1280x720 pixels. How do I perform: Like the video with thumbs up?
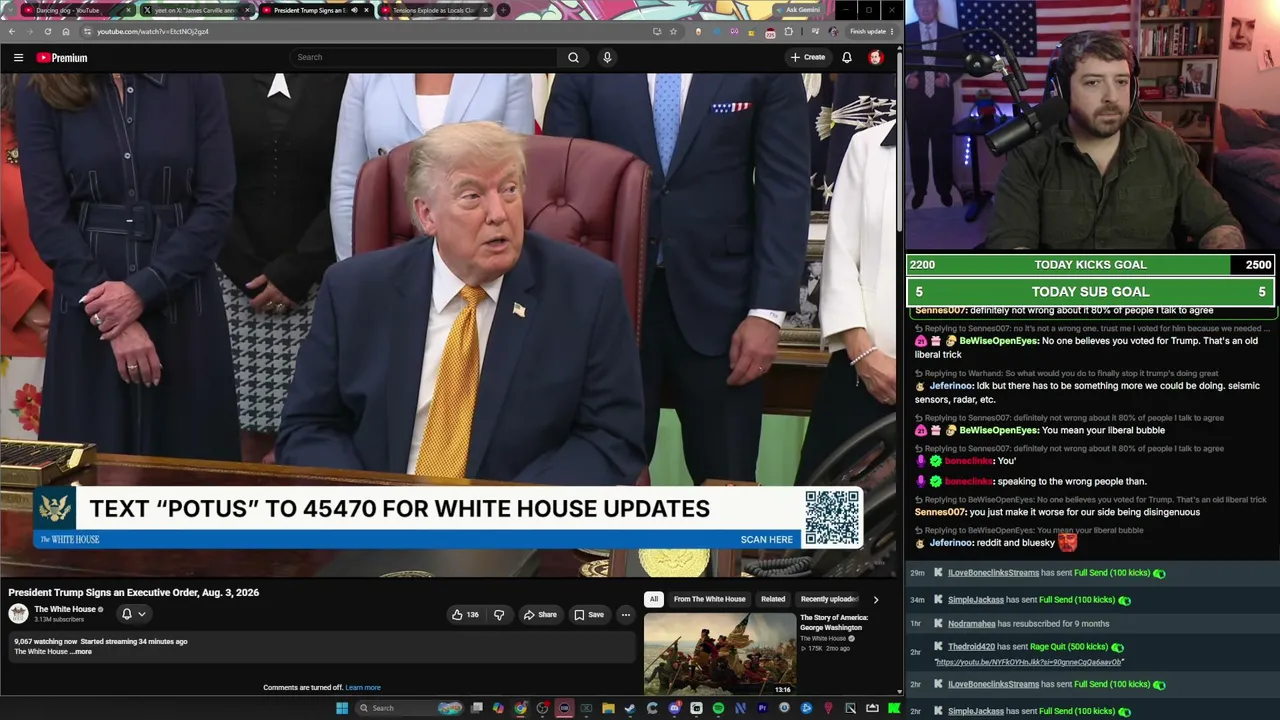click(465, 615)
